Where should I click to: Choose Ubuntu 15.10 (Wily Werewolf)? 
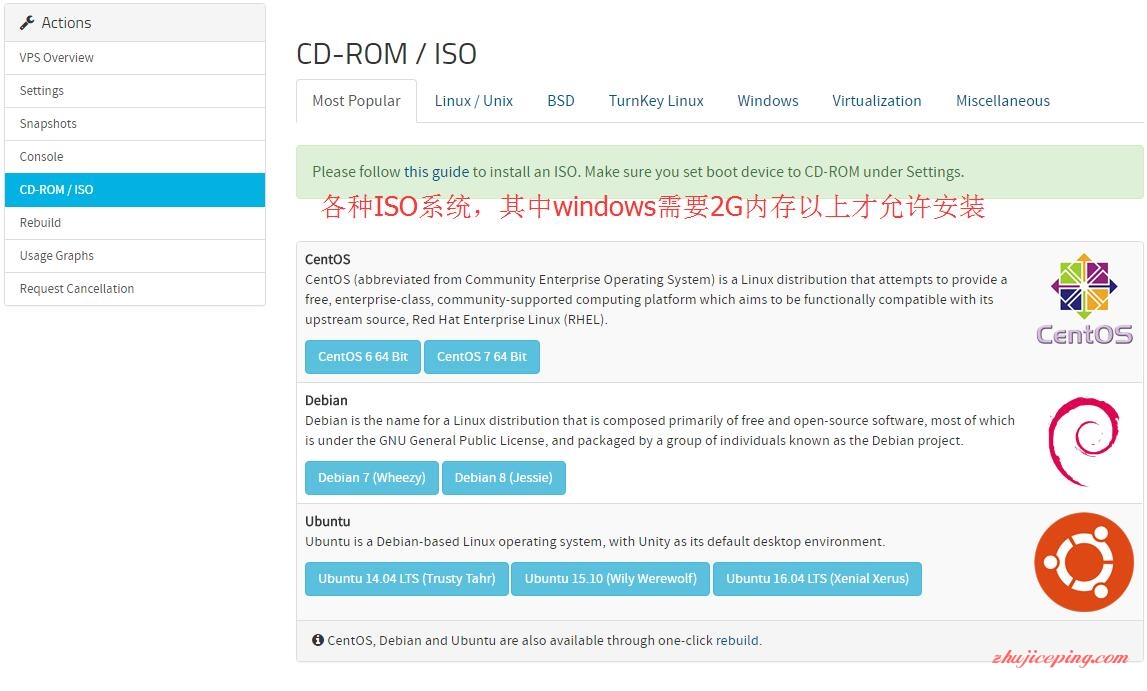pos(610,579)
